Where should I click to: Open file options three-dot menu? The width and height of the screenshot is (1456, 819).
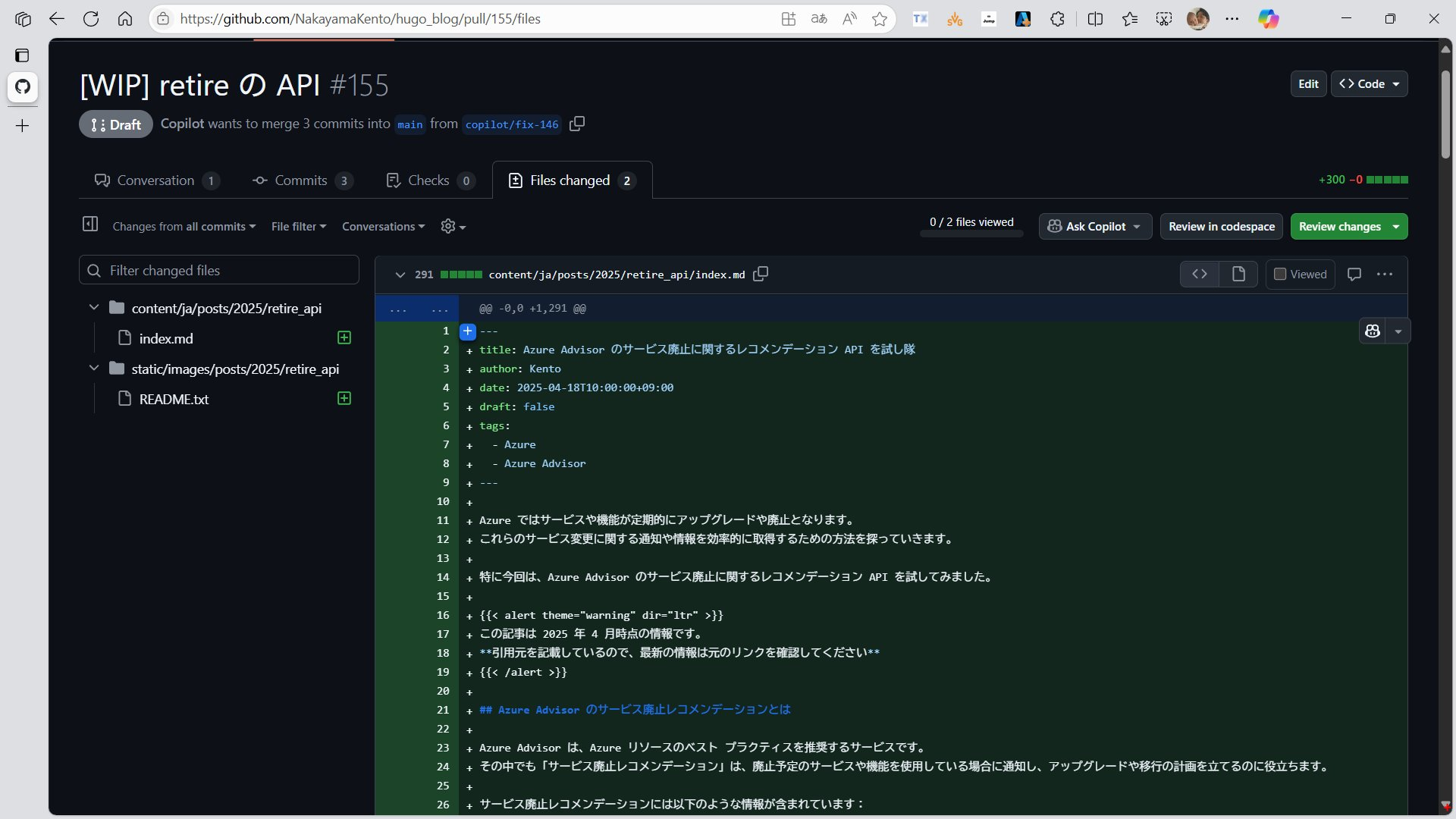[1385, 274]
